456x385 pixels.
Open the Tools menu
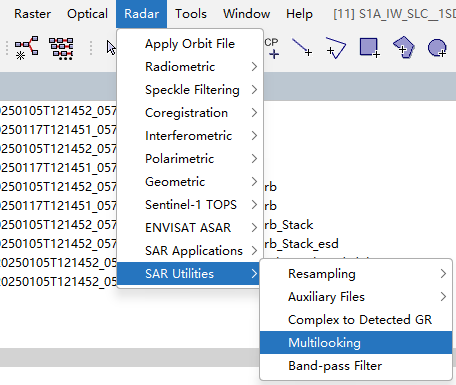click(191, 14)
